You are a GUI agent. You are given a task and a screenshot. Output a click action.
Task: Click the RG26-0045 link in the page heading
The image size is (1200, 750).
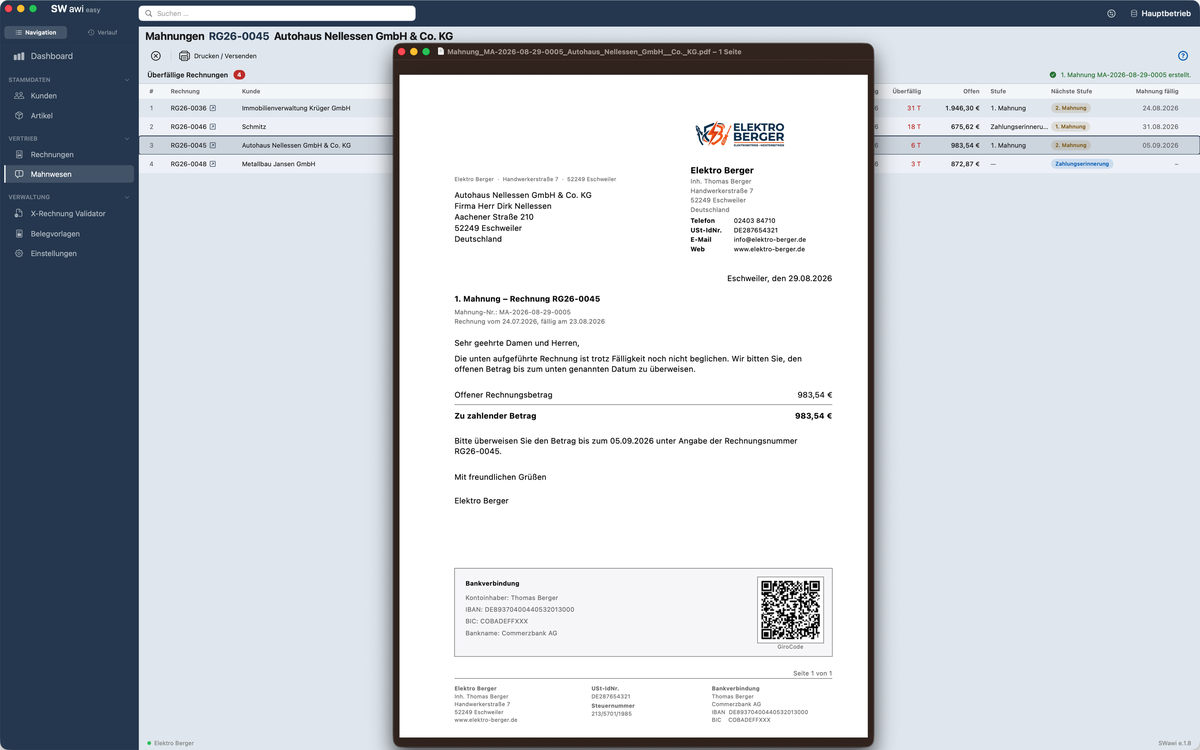coord(239,36)
